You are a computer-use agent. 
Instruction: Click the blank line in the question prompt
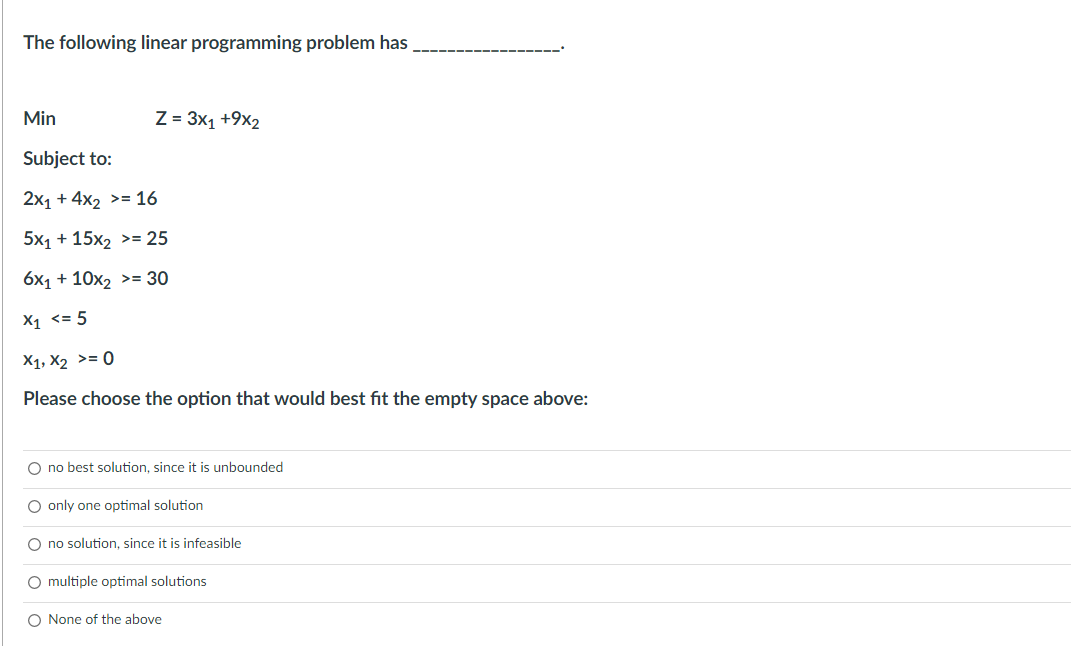click(x=485, y=44)
